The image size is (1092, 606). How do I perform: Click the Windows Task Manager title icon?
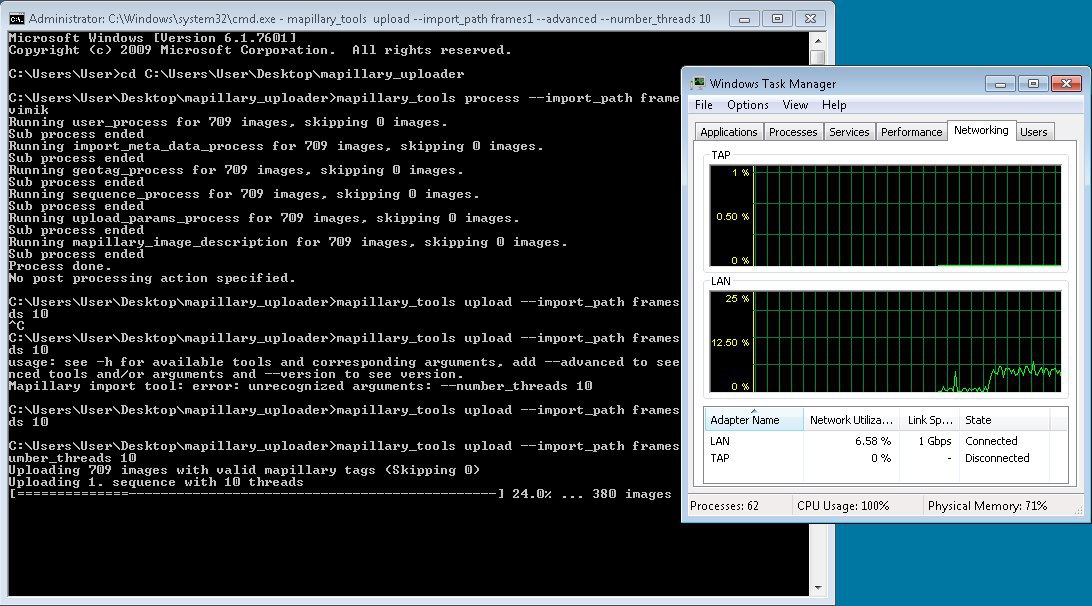(697, 84)
